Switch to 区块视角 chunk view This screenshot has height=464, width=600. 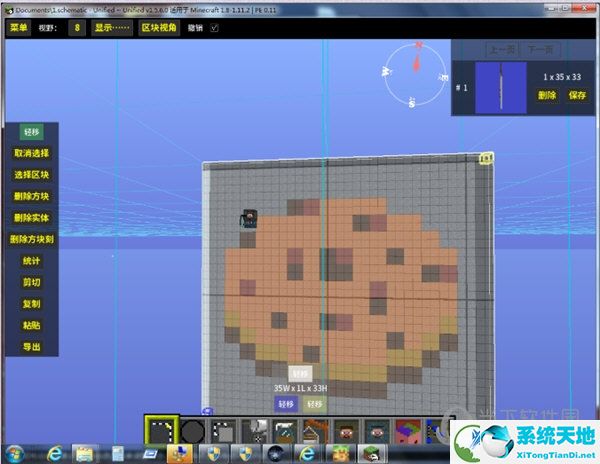tap(159, 28)
